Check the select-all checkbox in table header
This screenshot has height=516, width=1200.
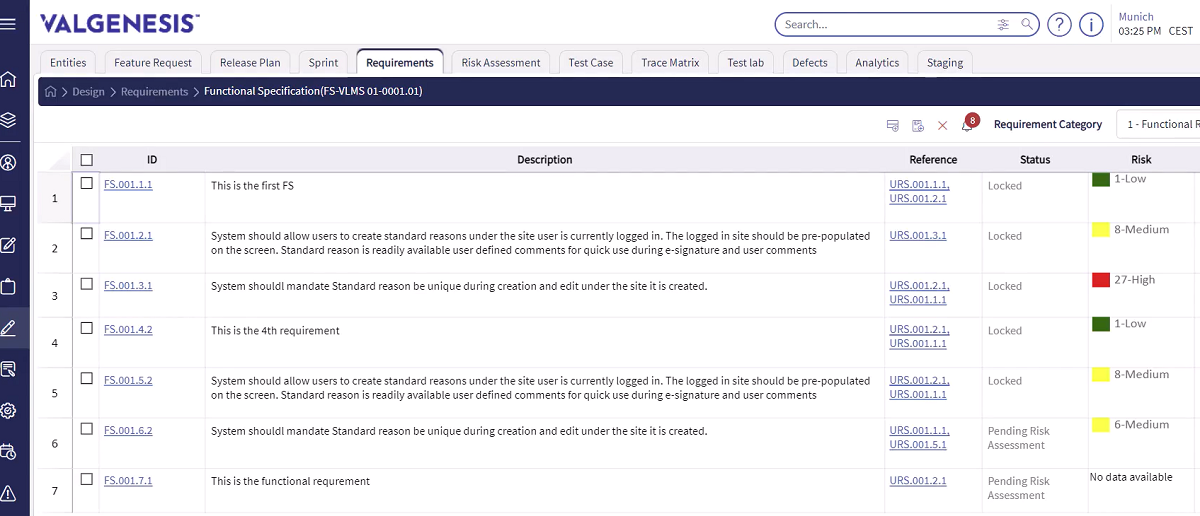click(x=87, y=160)
